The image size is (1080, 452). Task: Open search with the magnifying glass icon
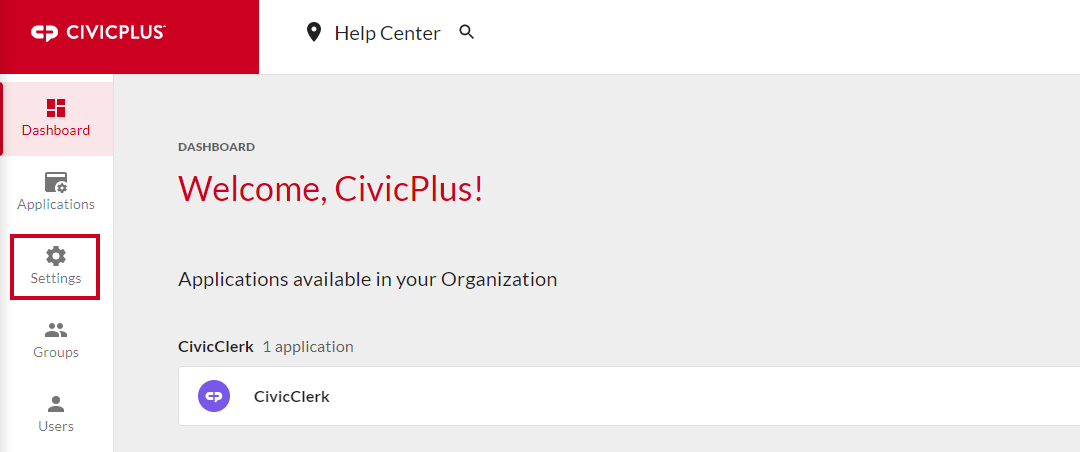467,32
